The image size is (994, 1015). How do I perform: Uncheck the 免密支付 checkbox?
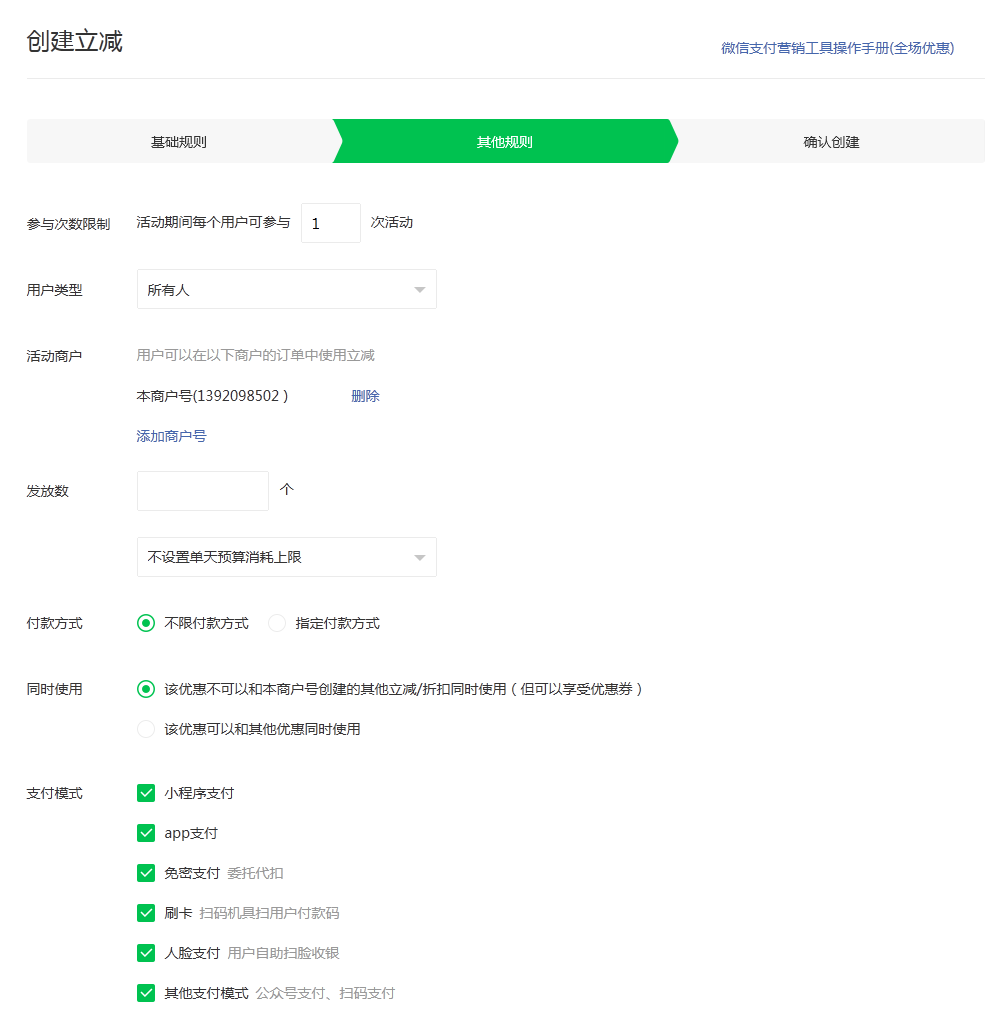(x=146, y=873)
